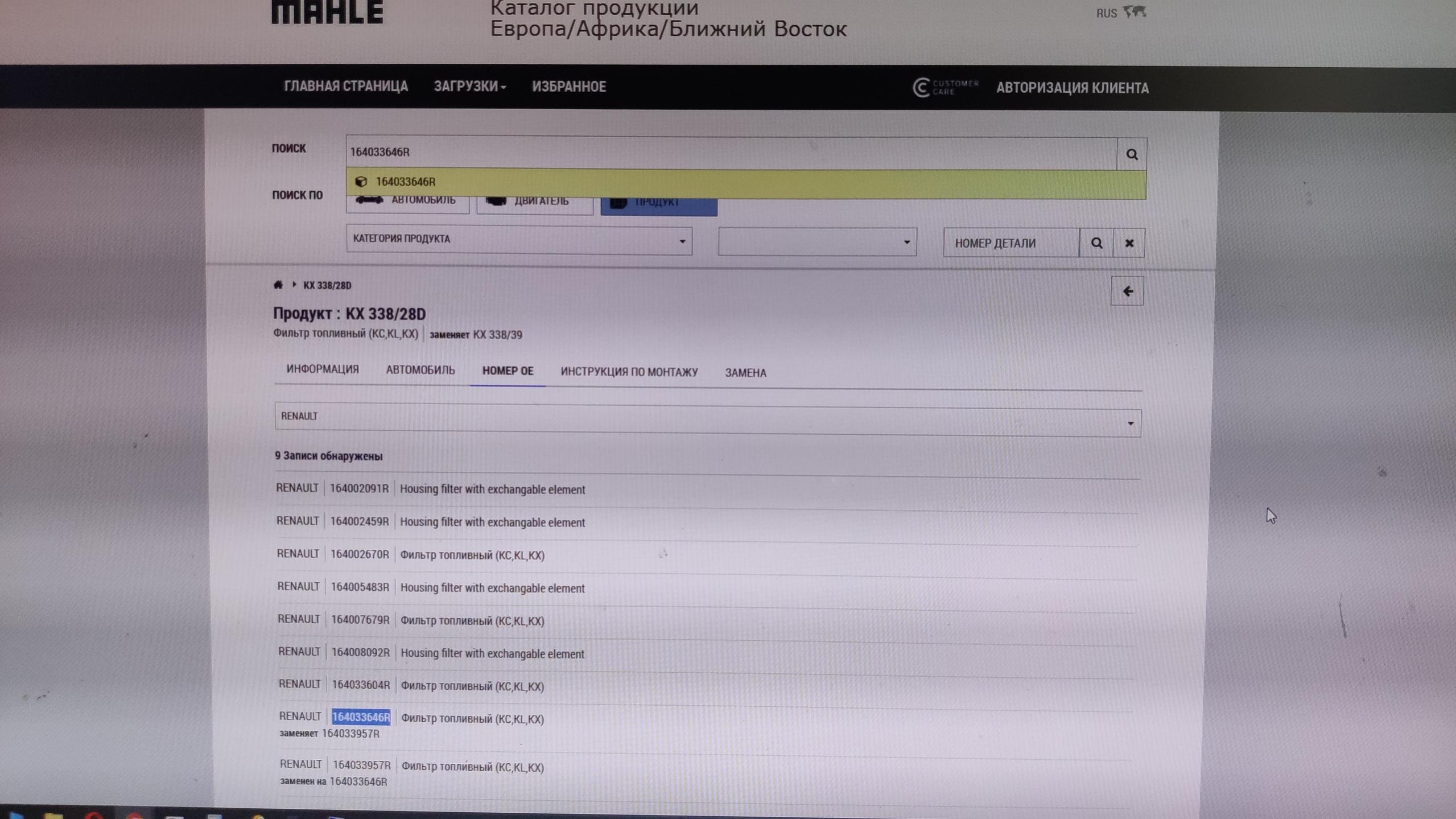Open the ЗАГРУЗКИ dropdown menu

click(x=470, y=87)
